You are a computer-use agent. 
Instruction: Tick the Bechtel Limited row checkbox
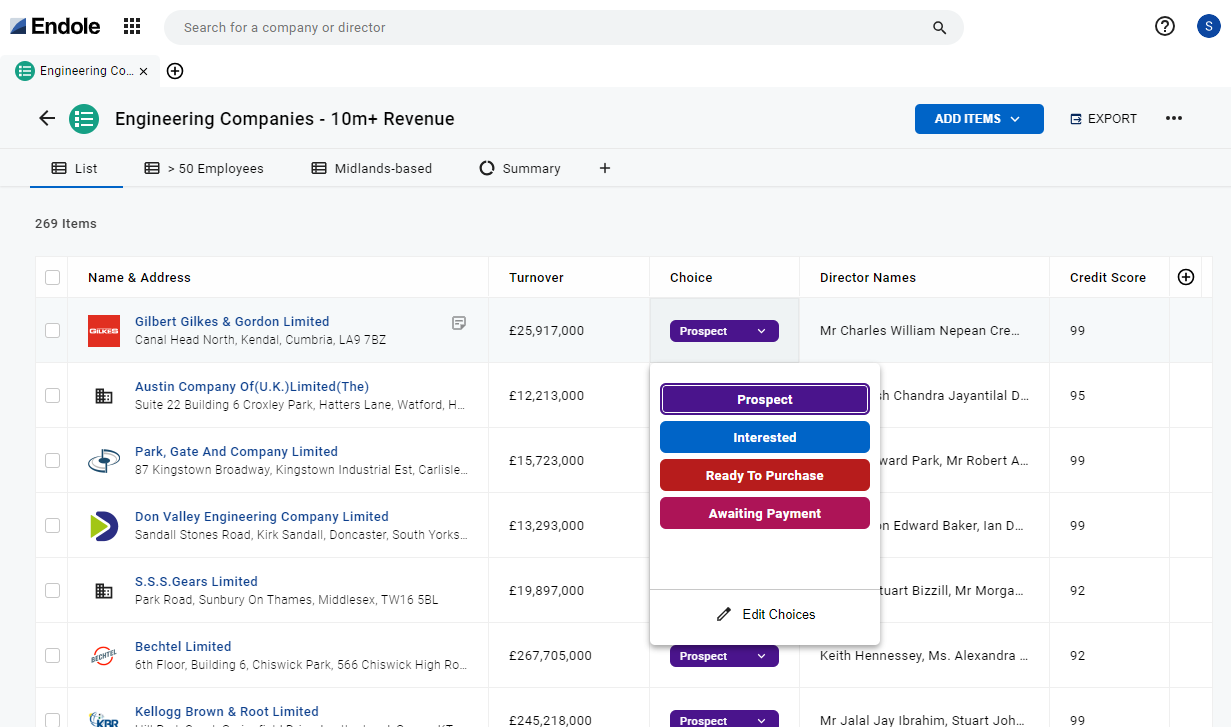[x=52, y=656]
